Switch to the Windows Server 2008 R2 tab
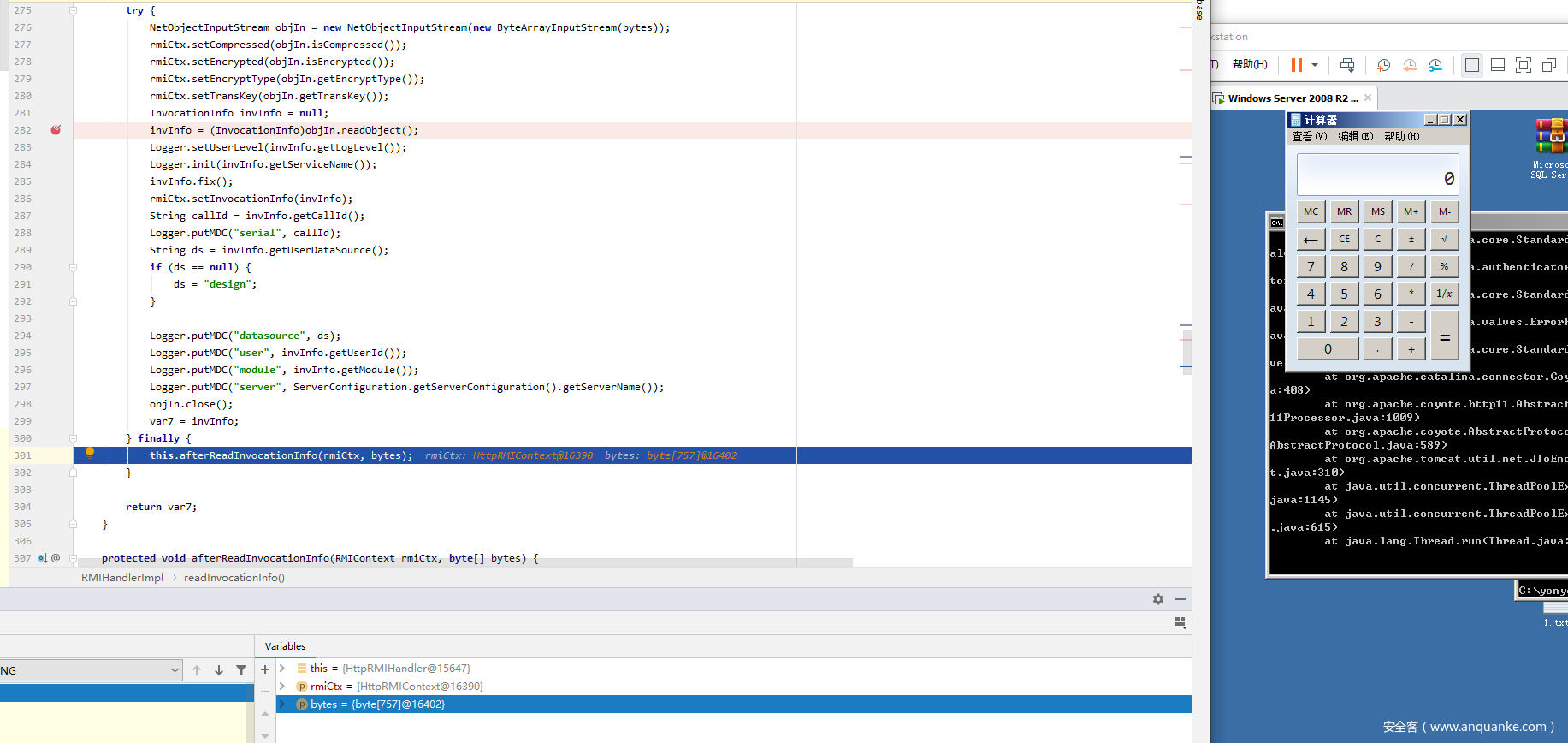The image size is (1568, 743). (1292, 98)
